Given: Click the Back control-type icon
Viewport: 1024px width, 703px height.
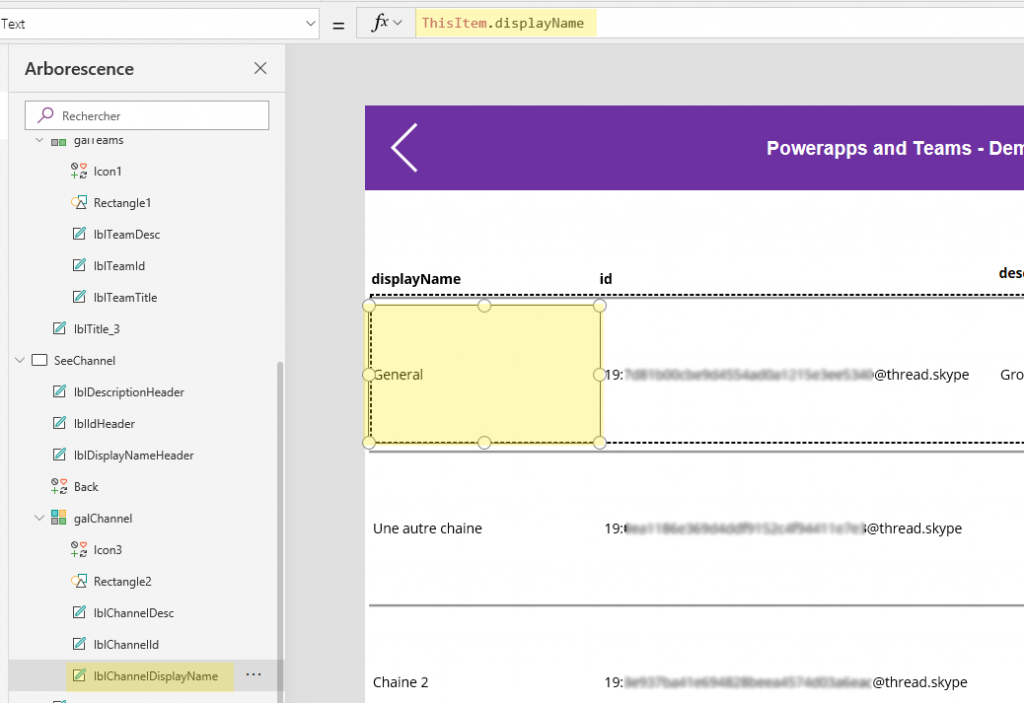Looking at the screenshot, I should 59,486.
